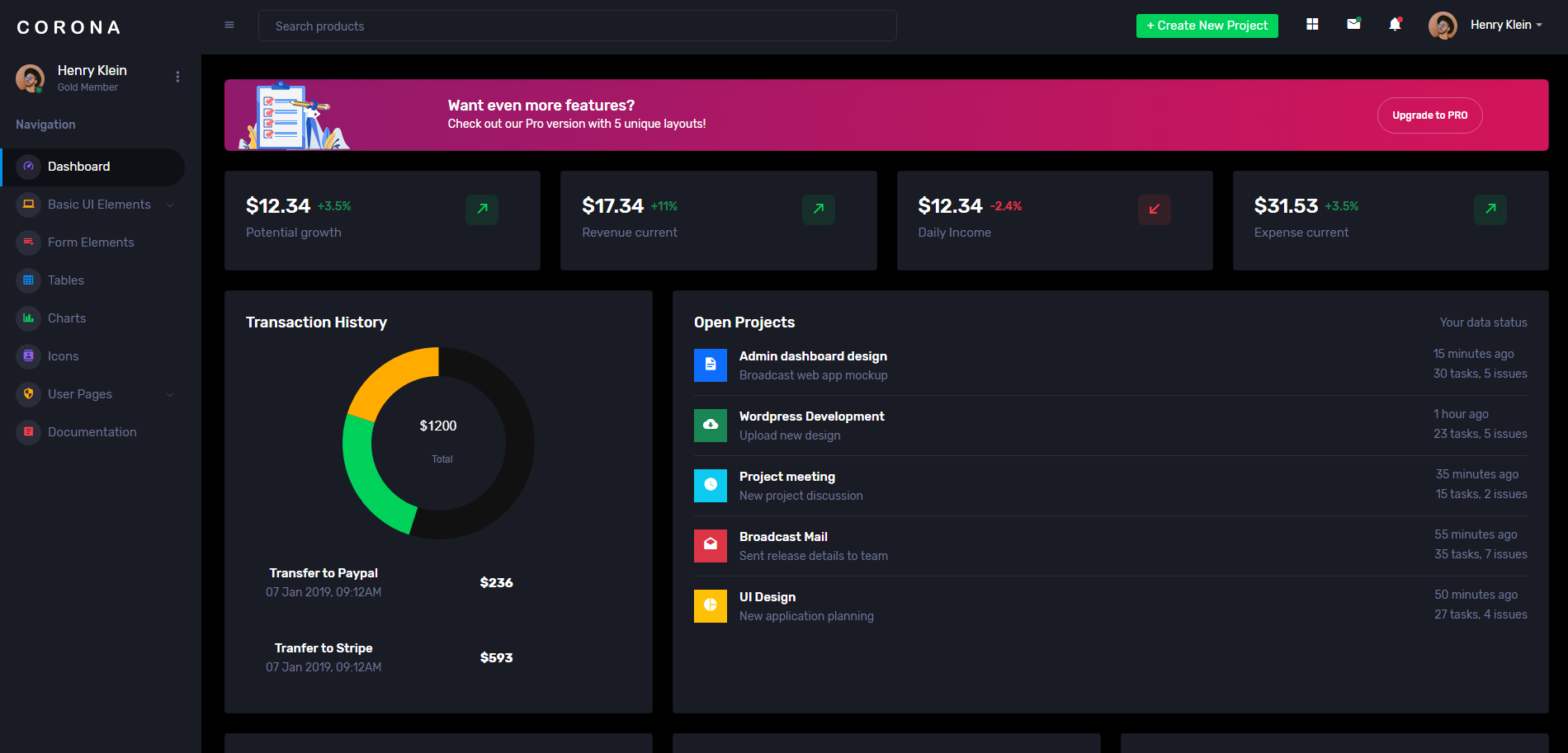This screenshot has height=753, width=1568.
Task: Open the notifications bell icon
Action: coord(1395,25)
